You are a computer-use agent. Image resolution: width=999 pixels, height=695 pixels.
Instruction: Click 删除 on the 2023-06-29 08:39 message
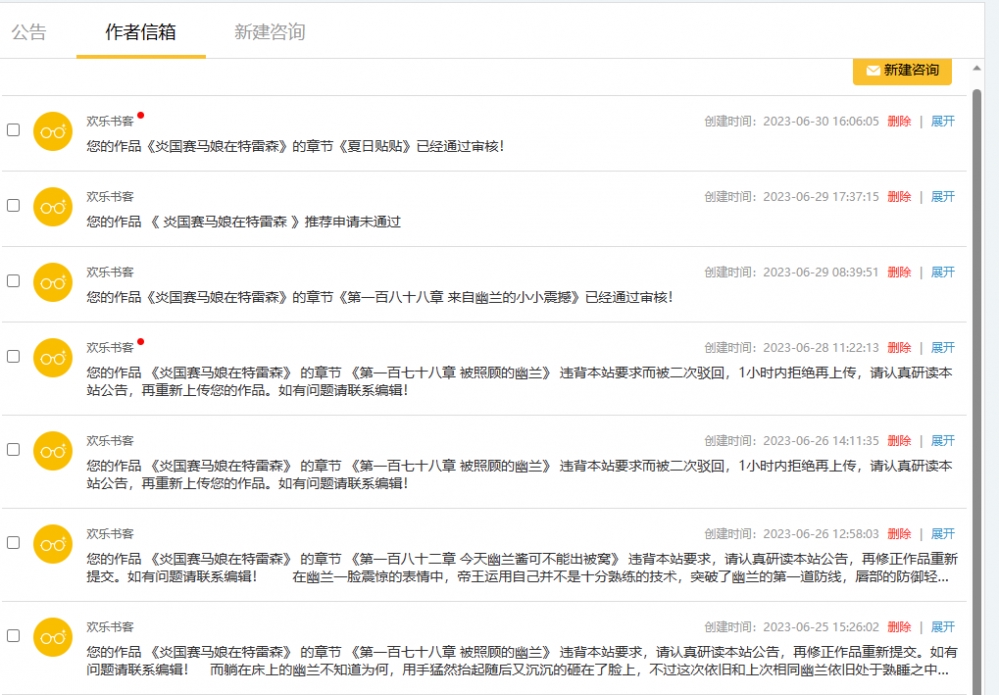tap(899, 270)
